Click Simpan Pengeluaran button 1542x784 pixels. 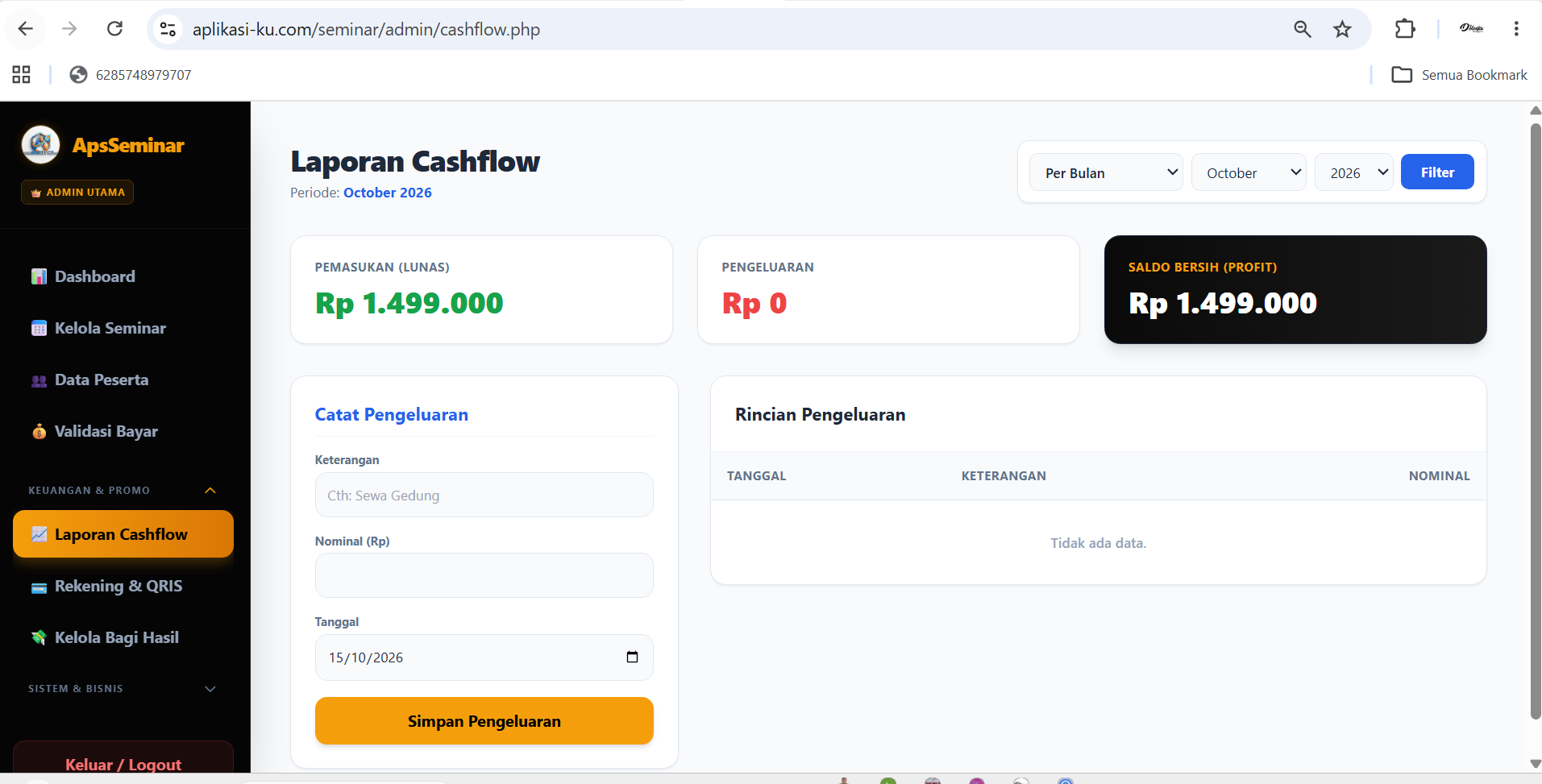tap(484, 720)
